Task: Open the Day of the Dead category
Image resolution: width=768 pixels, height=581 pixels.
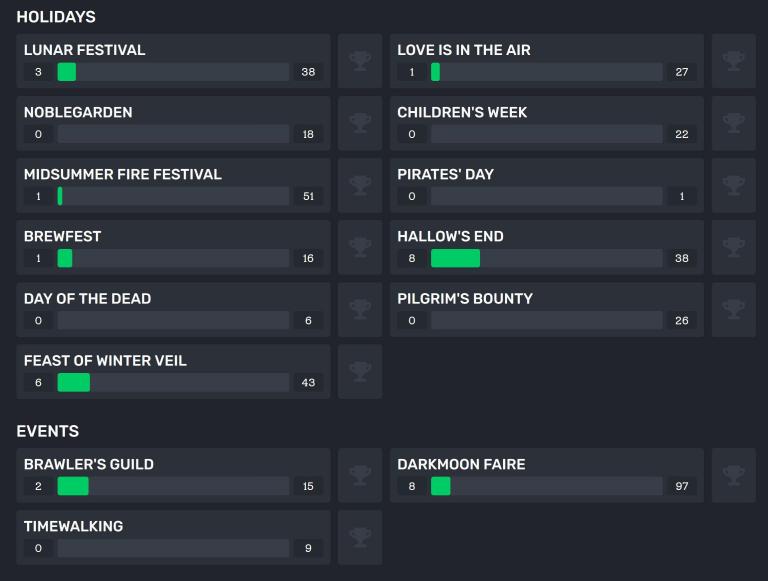Action: click(x=87, y=299)
